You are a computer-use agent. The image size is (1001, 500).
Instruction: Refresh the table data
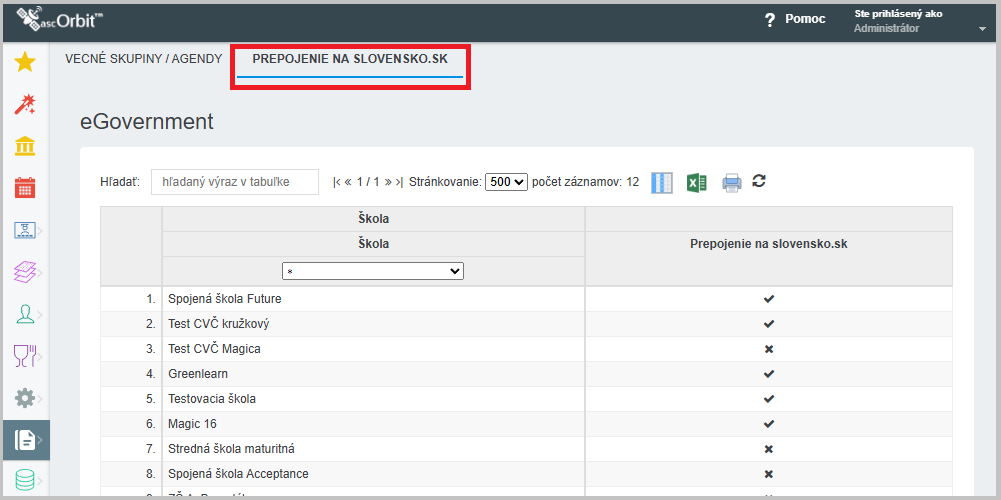[x=759, y=181]
